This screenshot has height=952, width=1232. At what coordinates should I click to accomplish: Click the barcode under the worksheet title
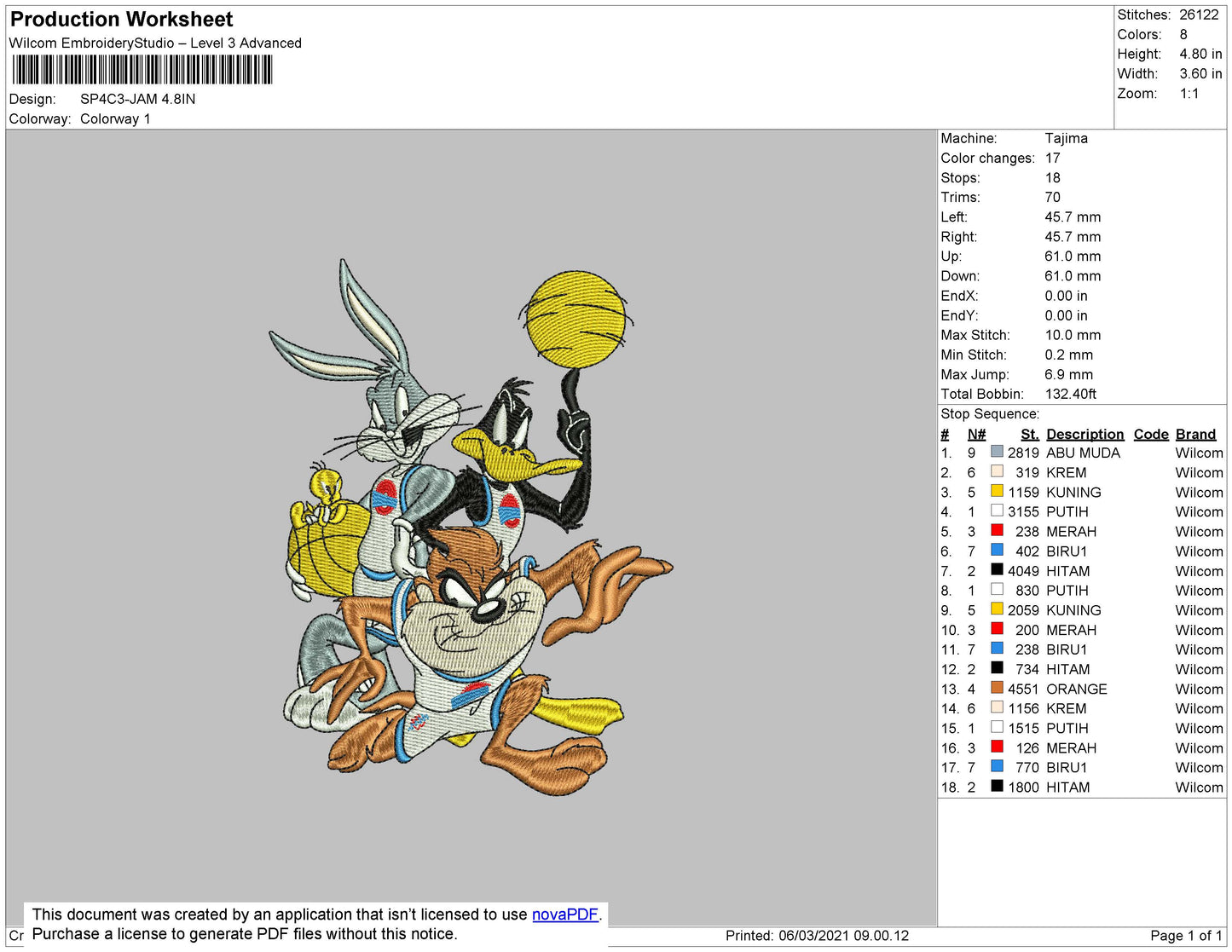(142, 70)
